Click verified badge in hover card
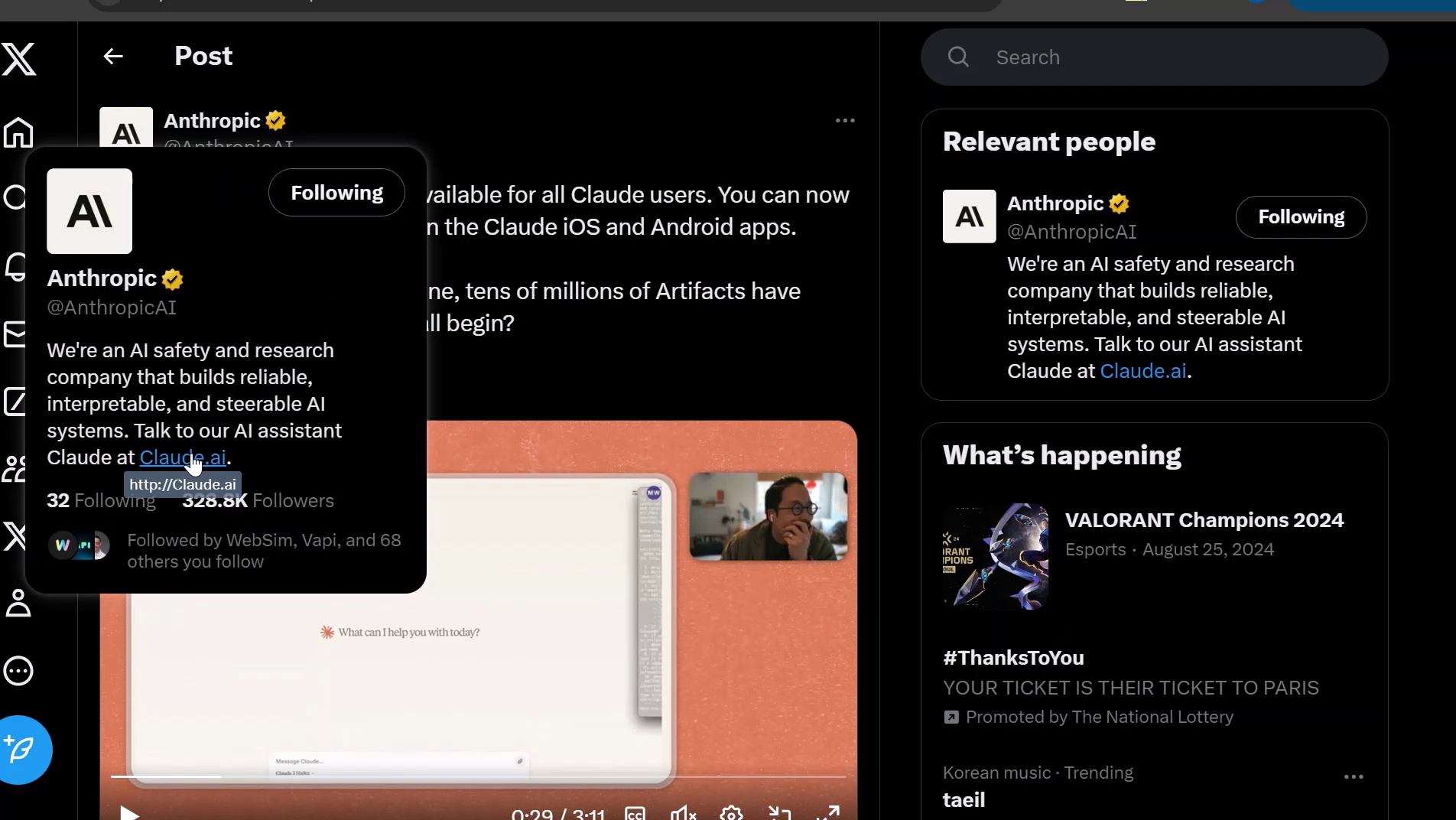Viewport: 1456px width, 820px height. coord(173,280)
